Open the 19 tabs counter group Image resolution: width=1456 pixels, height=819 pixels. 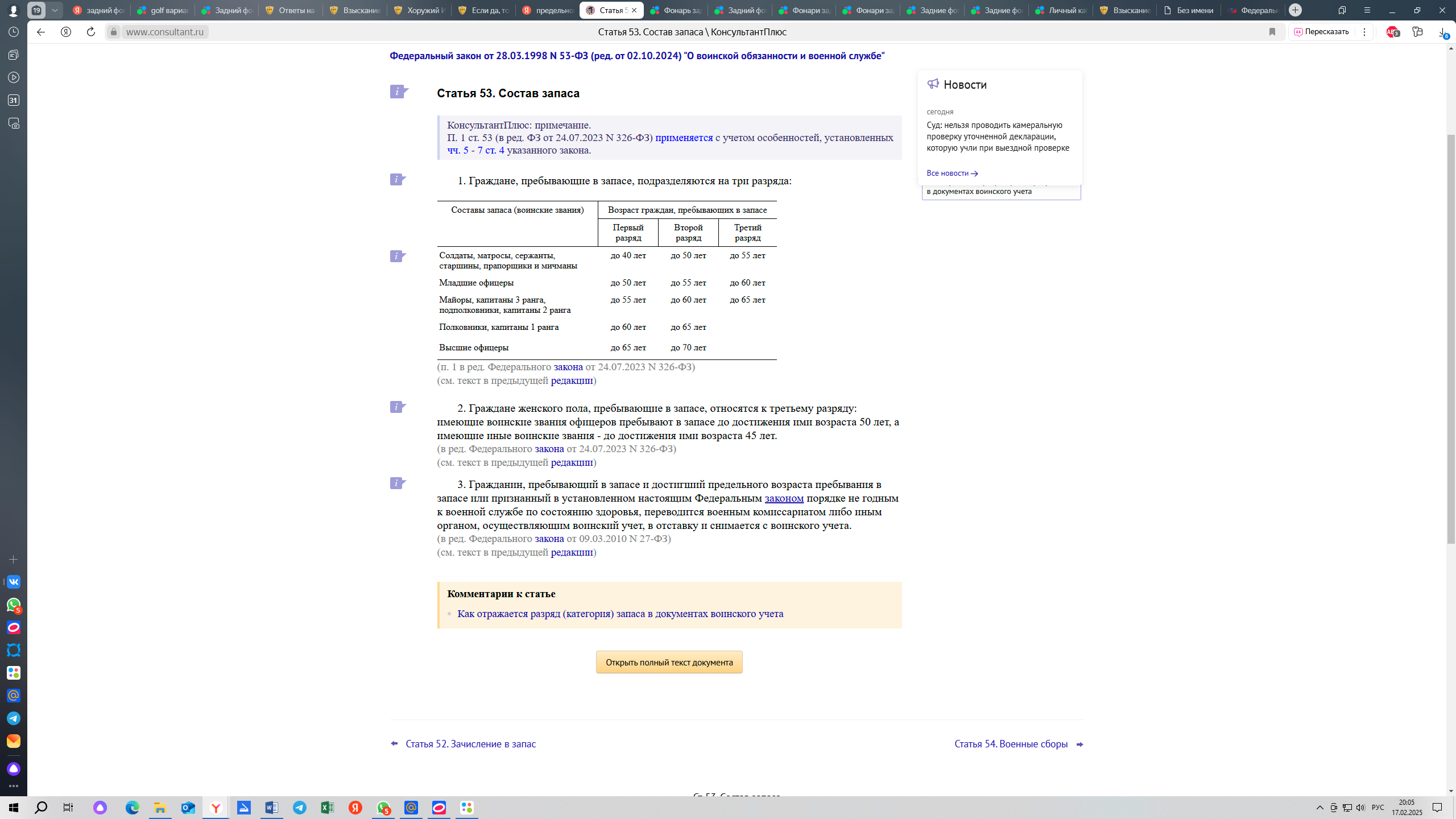pos(36,10)
